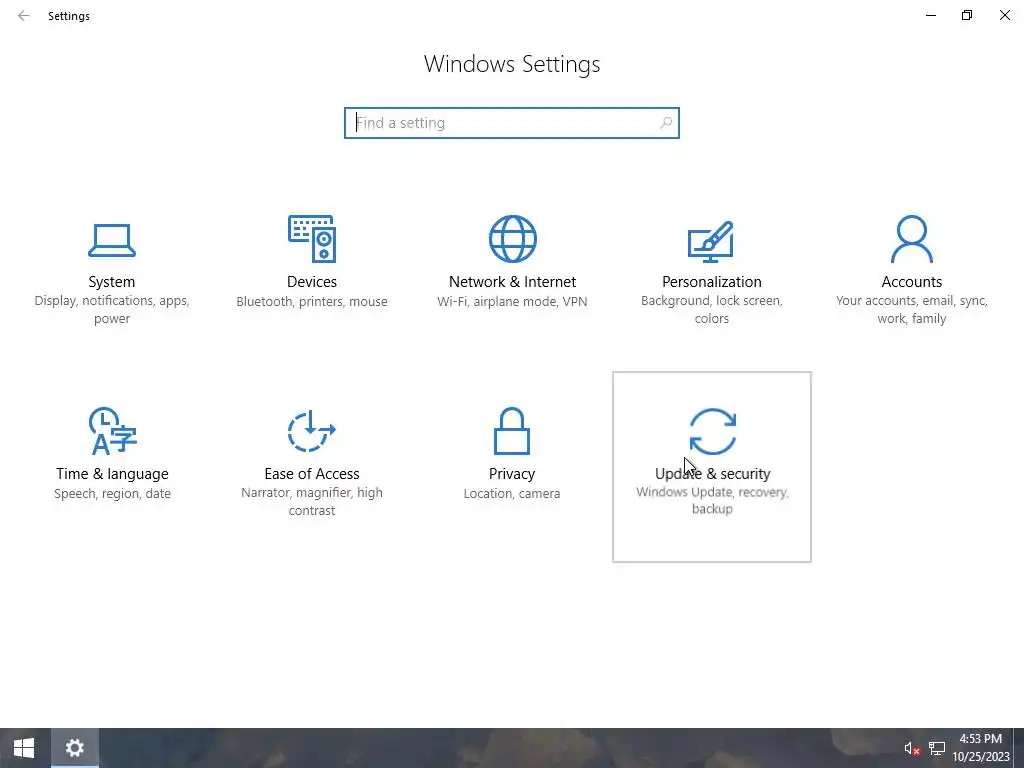
Task: Minimize the Settings window
Action: (931, 16)
